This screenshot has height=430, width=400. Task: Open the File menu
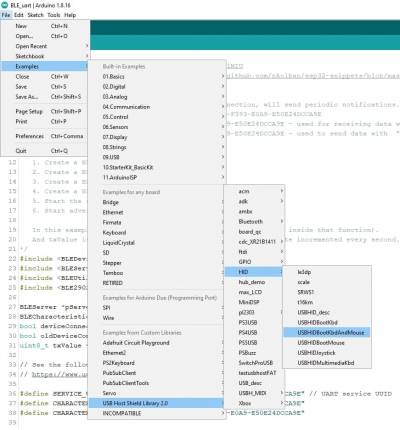coord(6,15)
